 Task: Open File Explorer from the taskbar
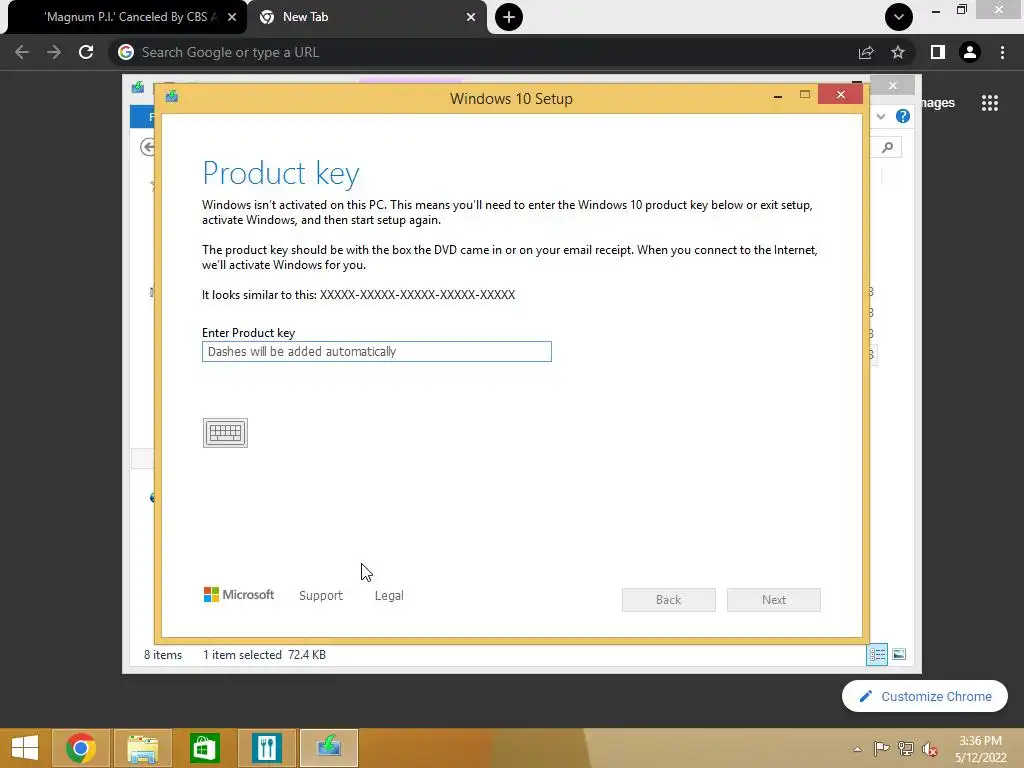(x=142, y=748)
